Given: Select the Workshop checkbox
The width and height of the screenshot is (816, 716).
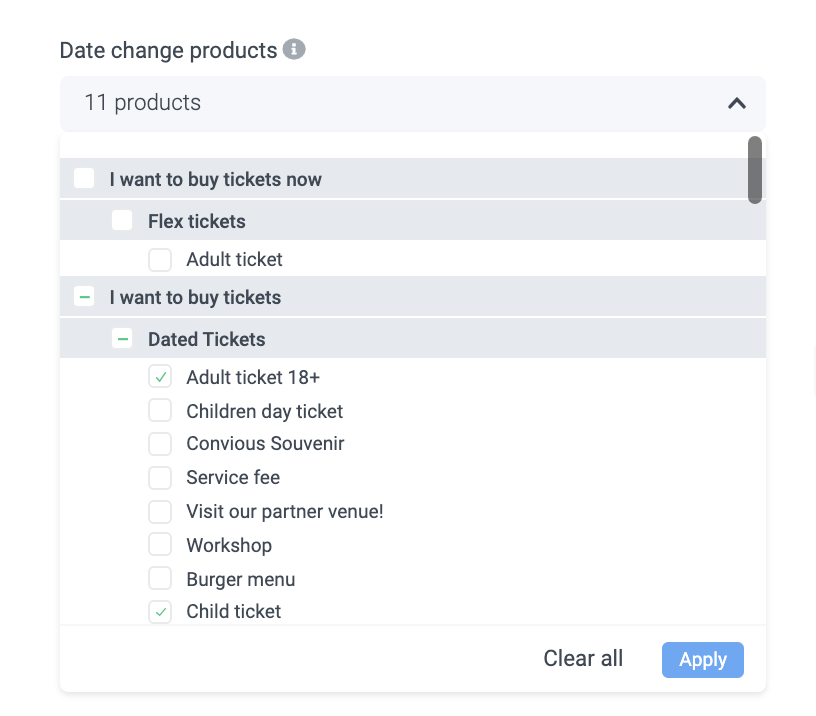Looking at the screenshot, I should [160, 545].
